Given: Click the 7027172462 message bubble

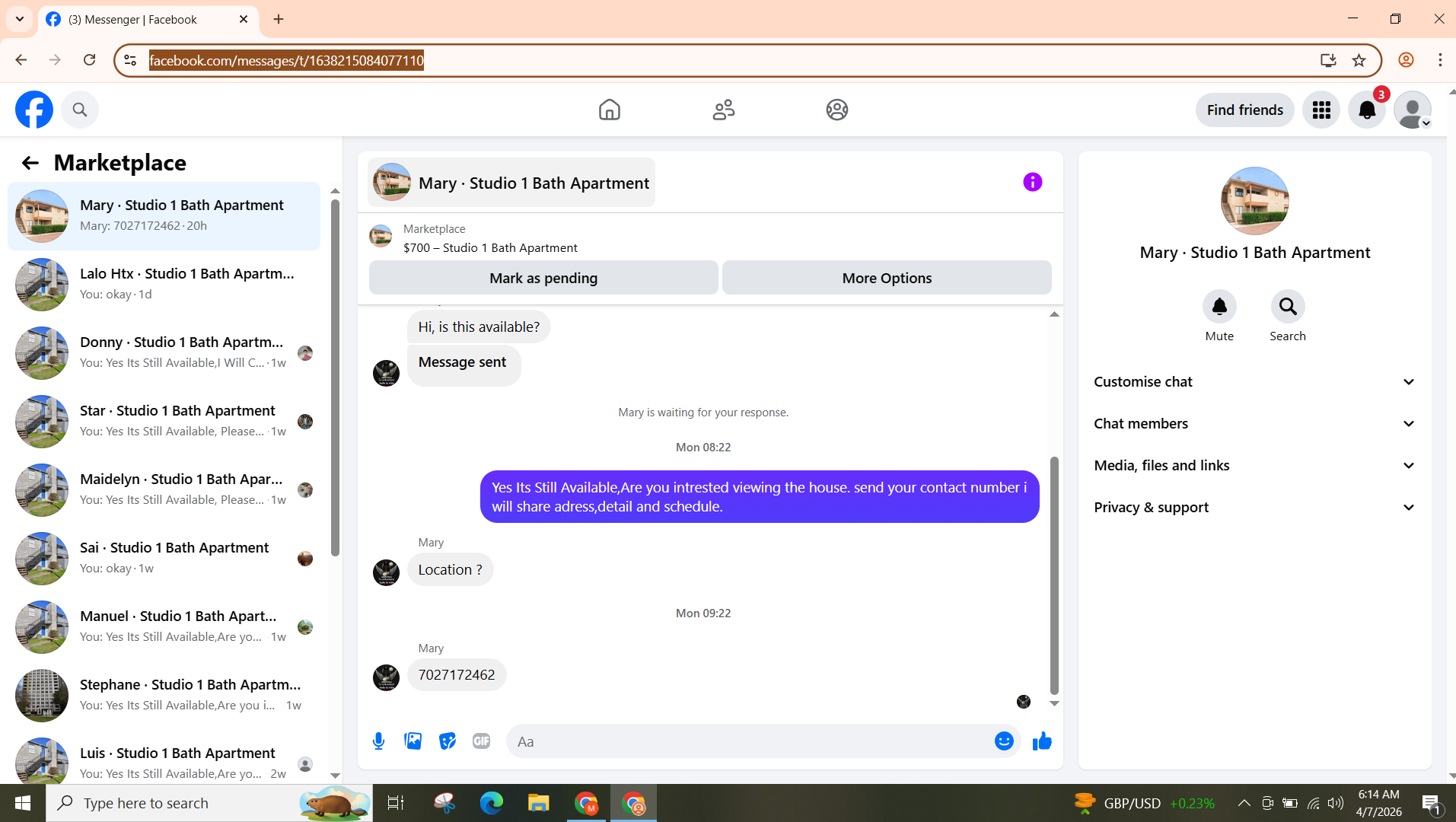Looking at the screenshot, I should (457, 675).
